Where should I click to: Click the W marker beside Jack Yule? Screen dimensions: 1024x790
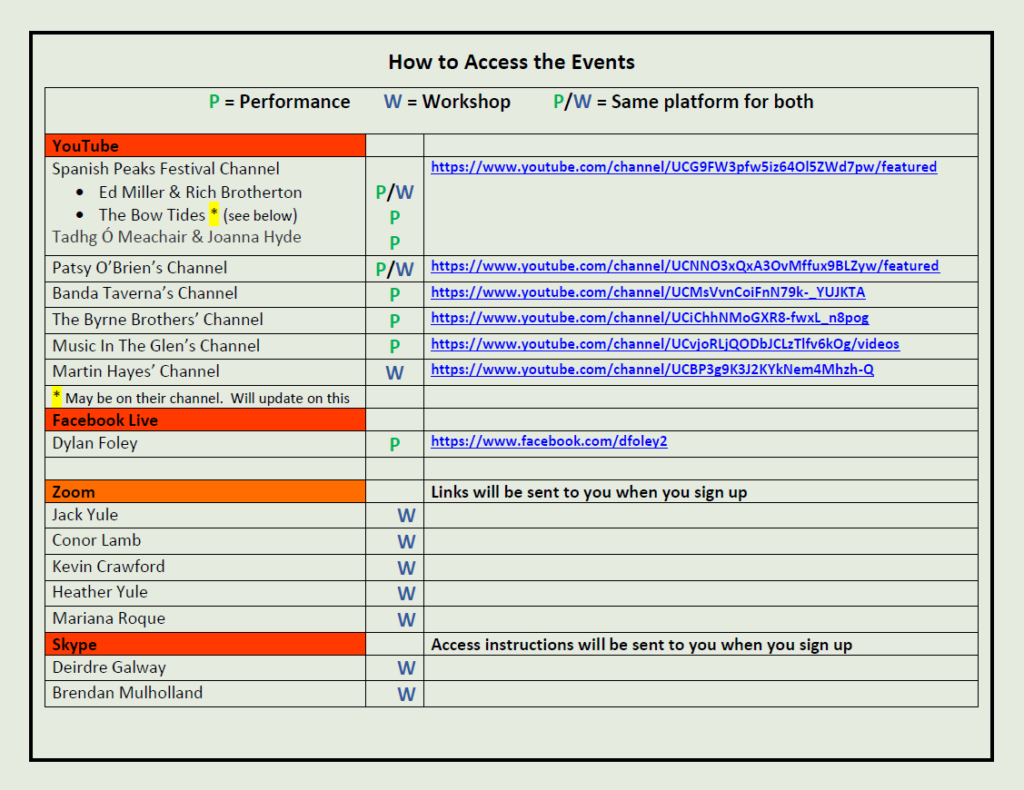pos(406,516)
